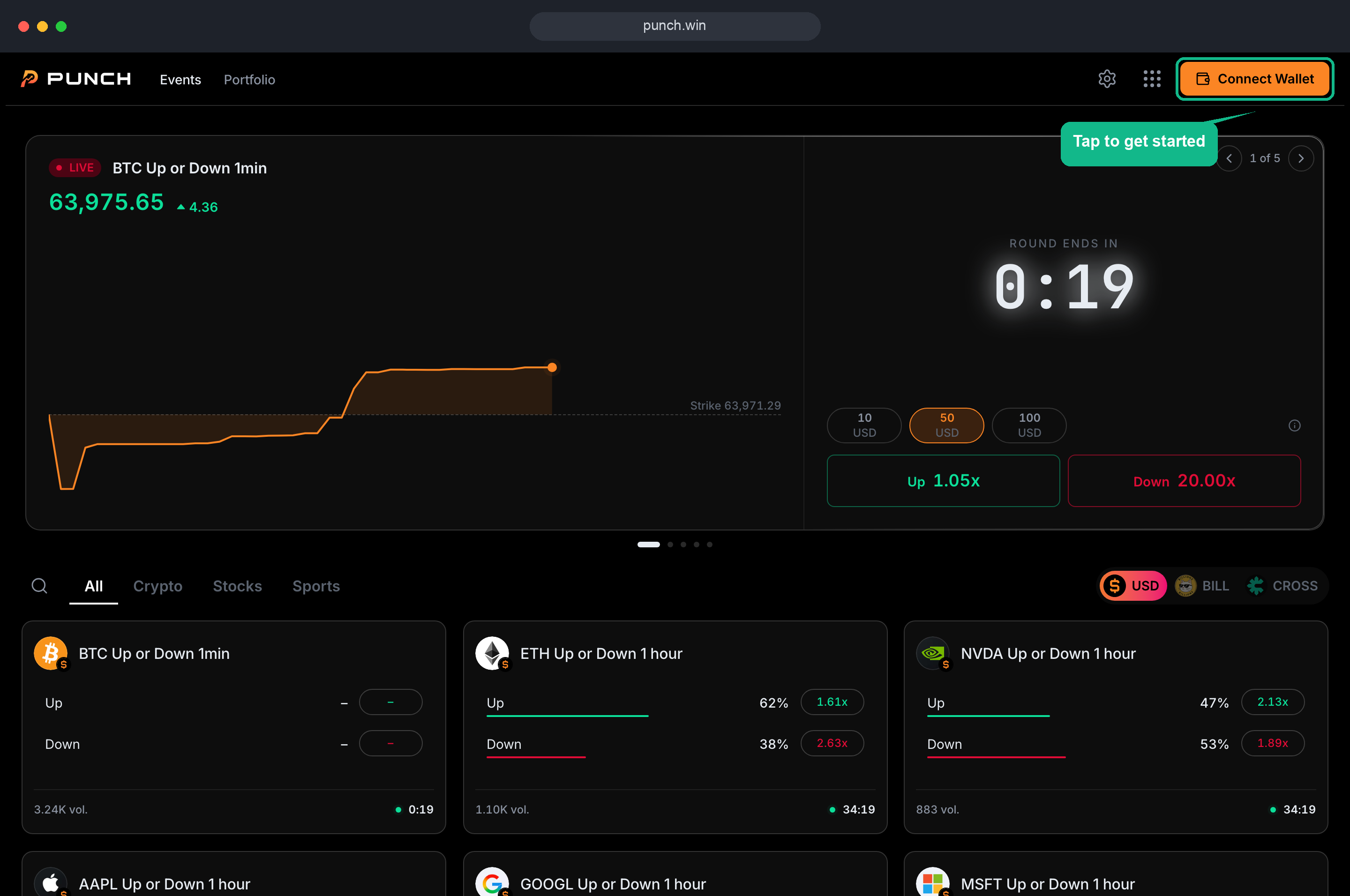
Task: Click BTC card Down odds pill
Action: click(x=391, y=743)
